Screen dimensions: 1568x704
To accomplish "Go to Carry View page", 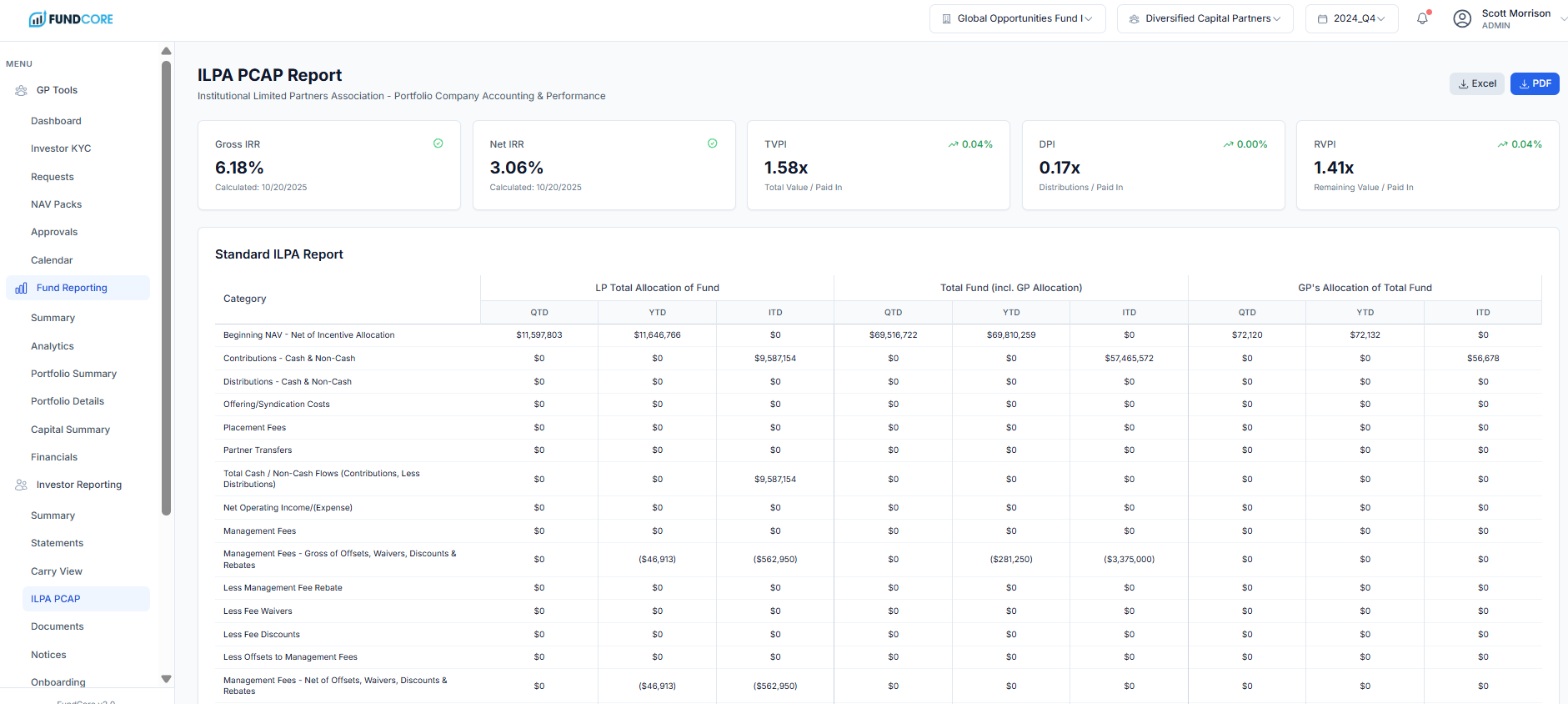I will tap(57, 571).
